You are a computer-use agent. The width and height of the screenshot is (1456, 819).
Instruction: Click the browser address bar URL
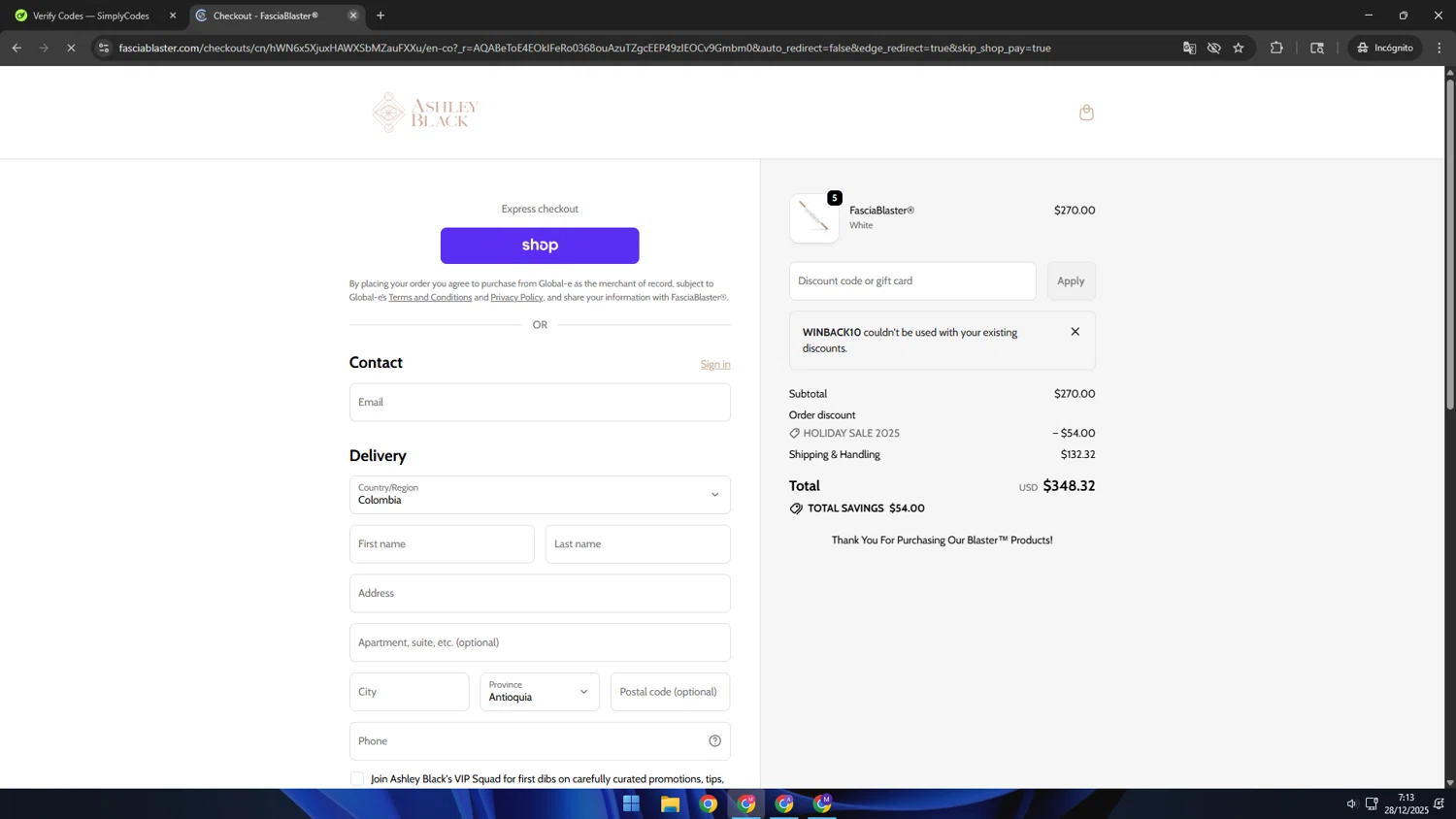tap(584, 48)
